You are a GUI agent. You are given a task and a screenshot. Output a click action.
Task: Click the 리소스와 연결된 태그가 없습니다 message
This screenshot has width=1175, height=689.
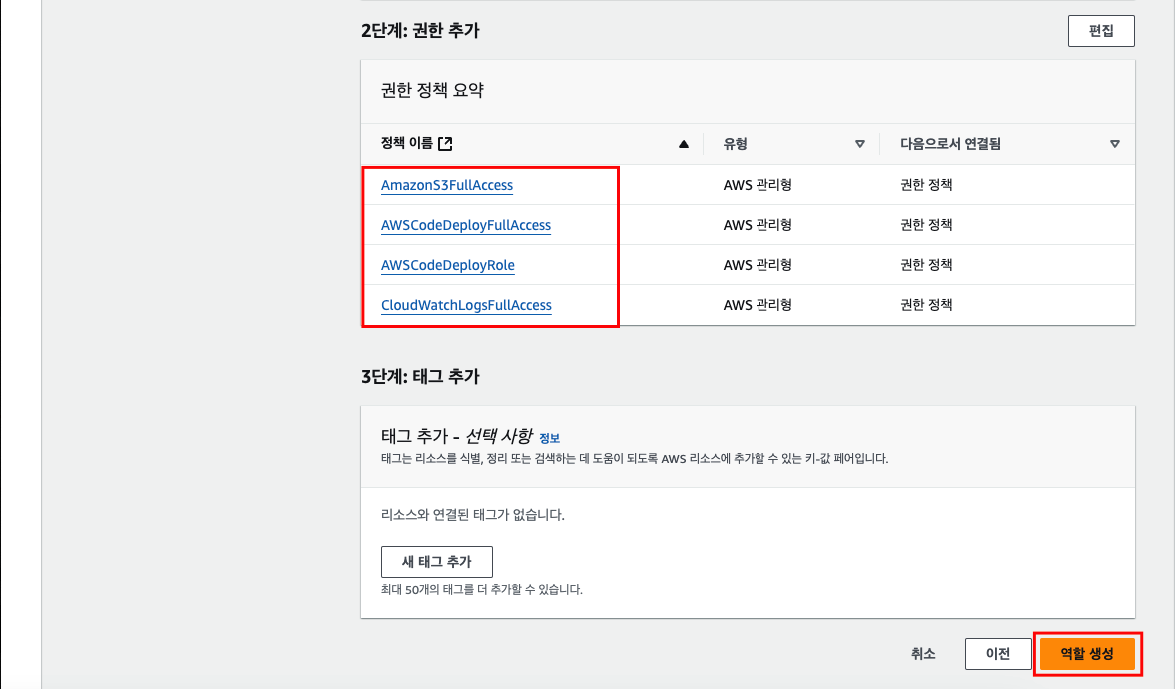[472, 515]
